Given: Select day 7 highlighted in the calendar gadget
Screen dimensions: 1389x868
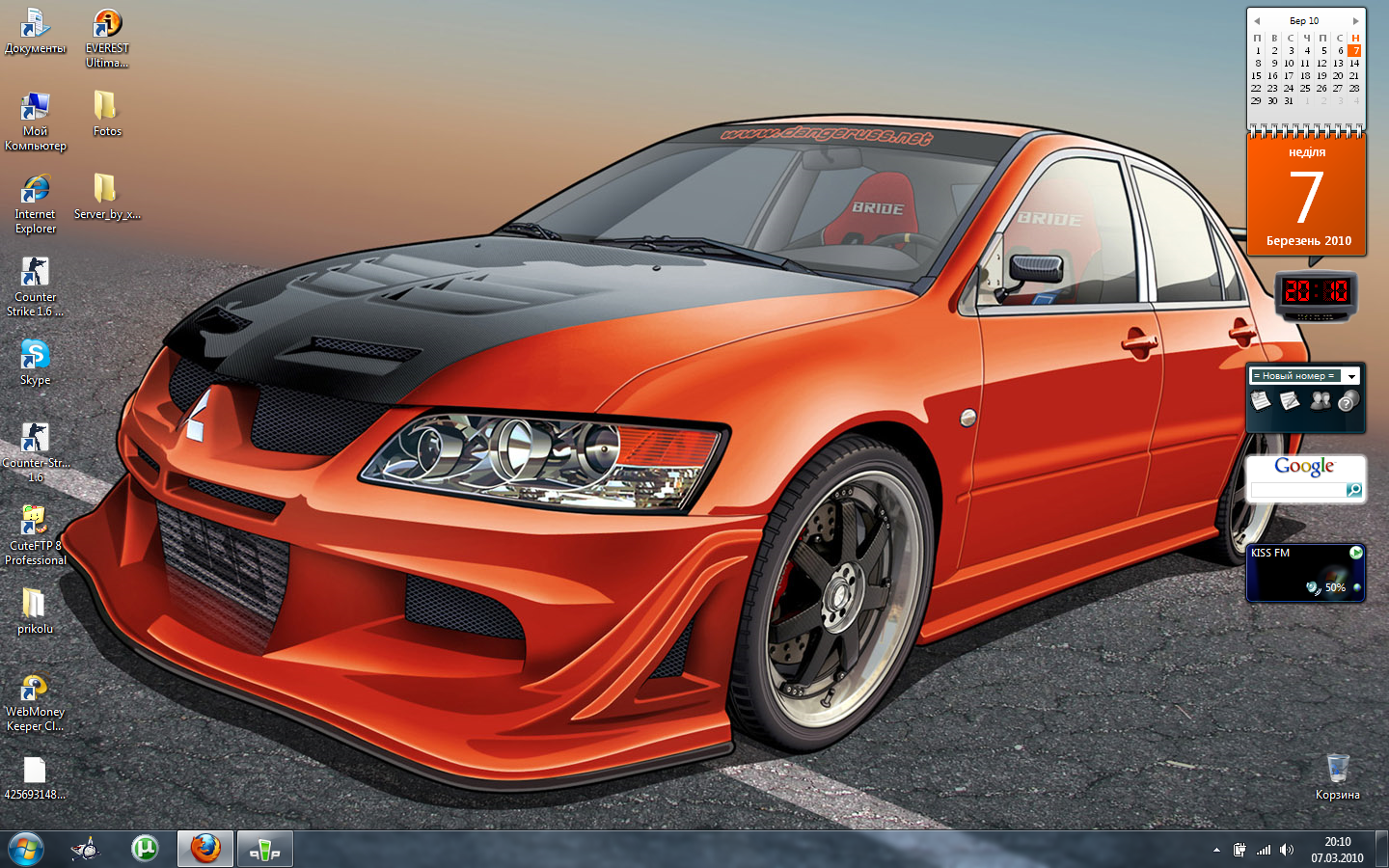Looking at the screenshot, I should 1354,50.
